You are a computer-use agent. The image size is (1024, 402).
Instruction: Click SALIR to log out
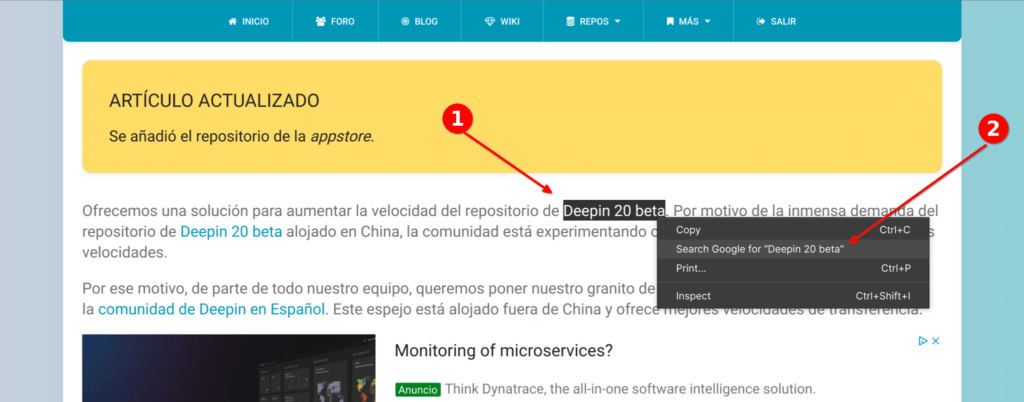[x=776, y=22]
